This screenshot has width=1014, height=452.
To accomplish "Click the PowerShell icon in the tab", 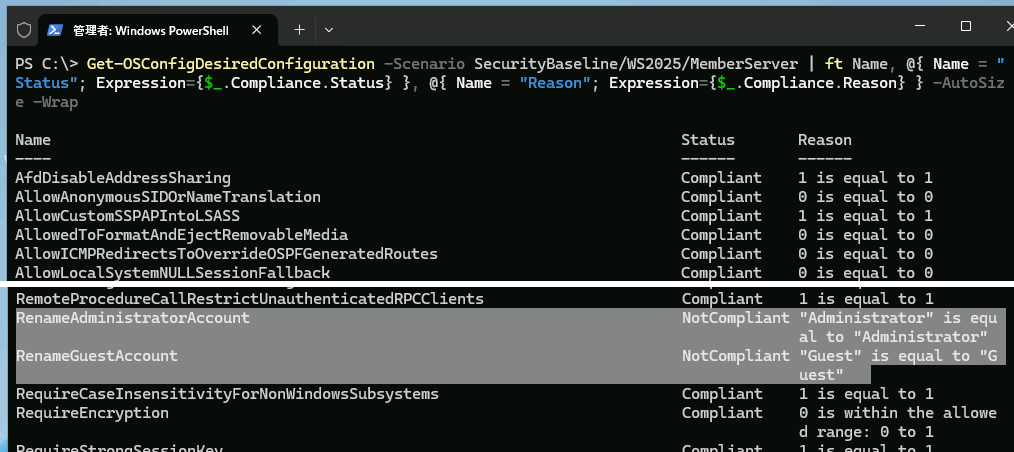I will (x=58, y=28).
